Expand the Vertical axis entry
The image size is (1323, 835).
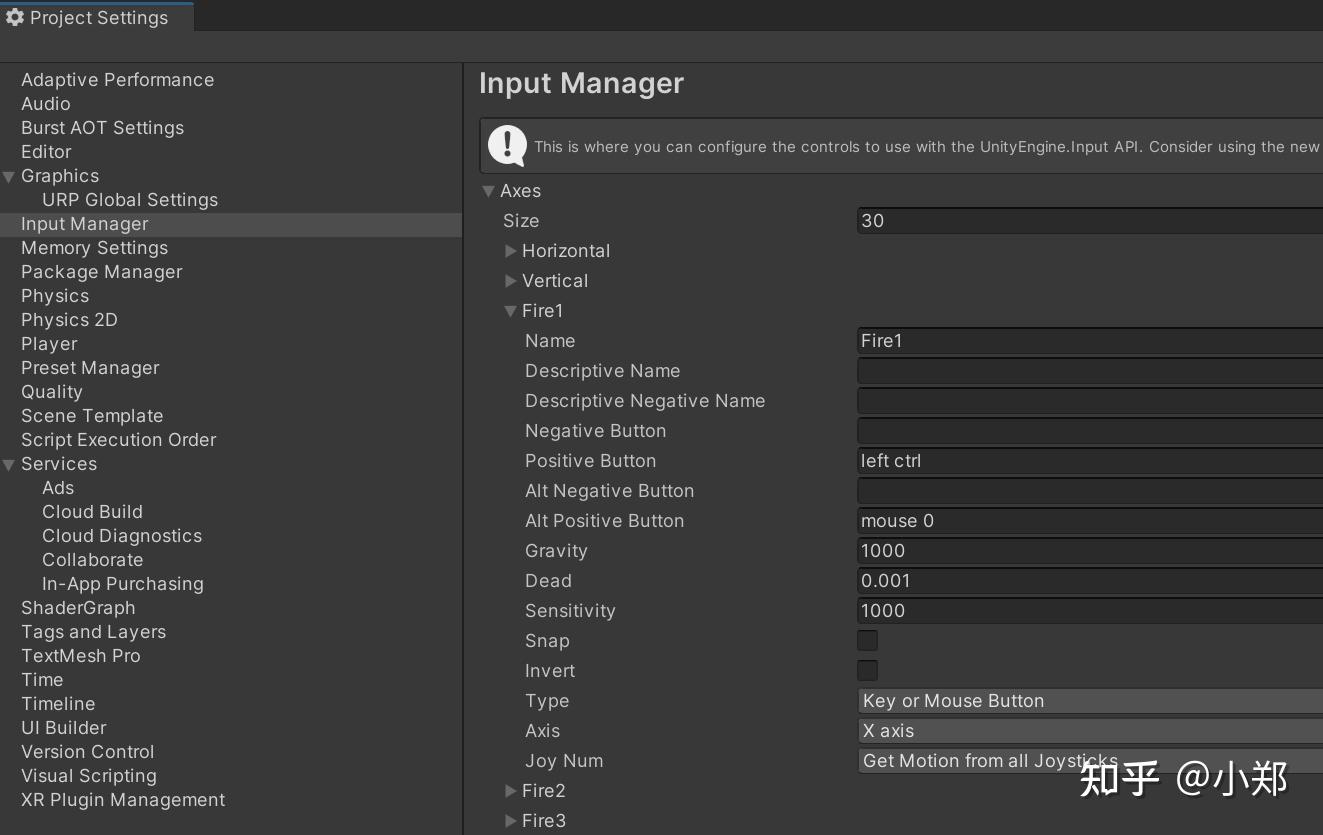[511, 281]
